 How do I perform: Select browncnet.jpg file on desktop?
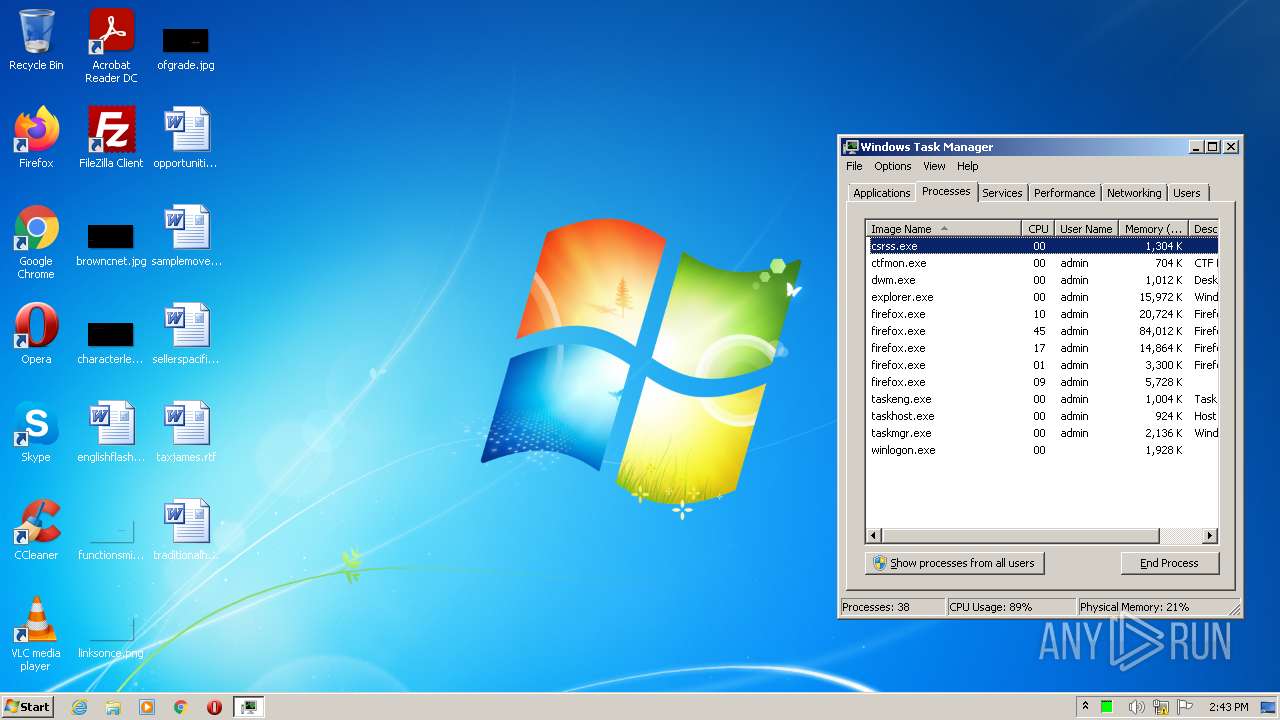coord(111,245)
